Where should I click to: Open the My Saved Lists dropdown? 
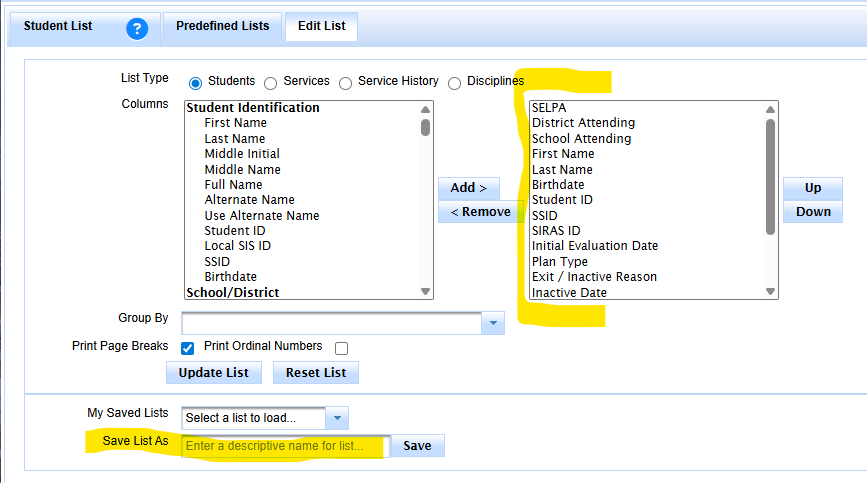(338, 418)
